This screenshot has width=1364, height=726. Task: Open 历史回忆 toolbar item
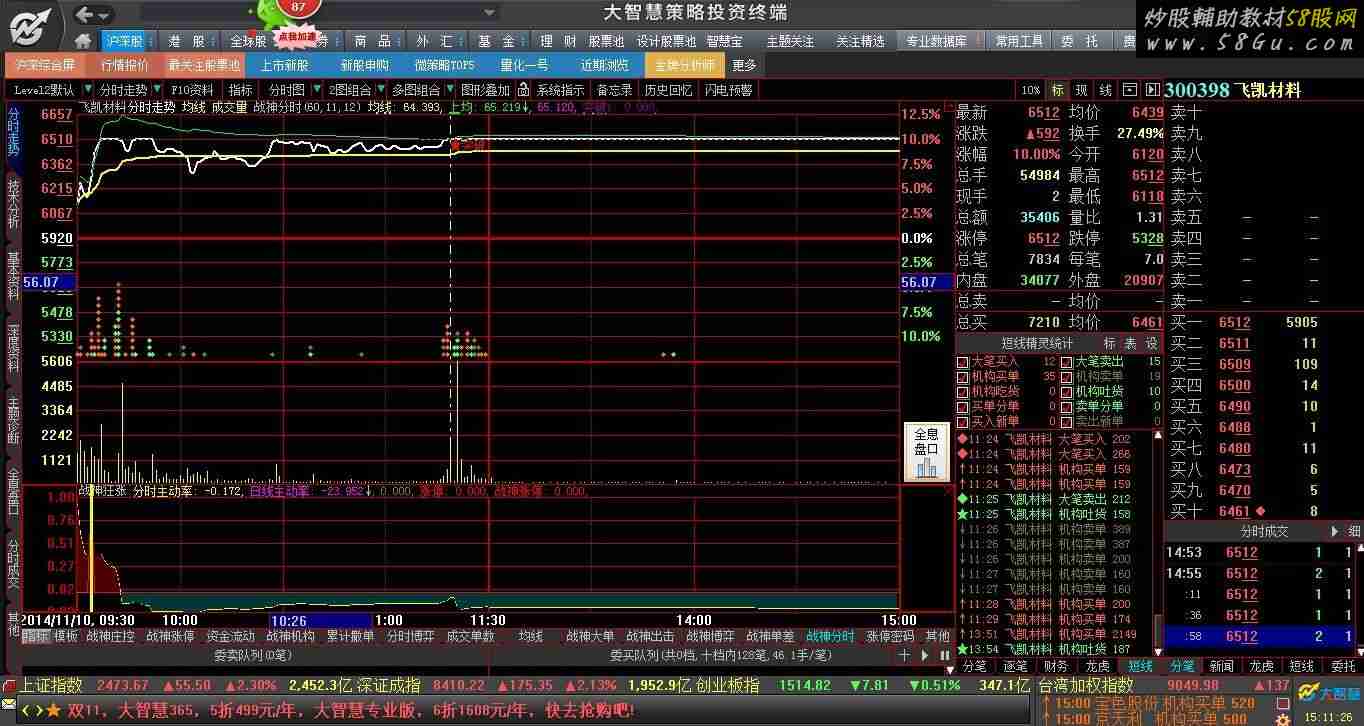pos(668,90)
